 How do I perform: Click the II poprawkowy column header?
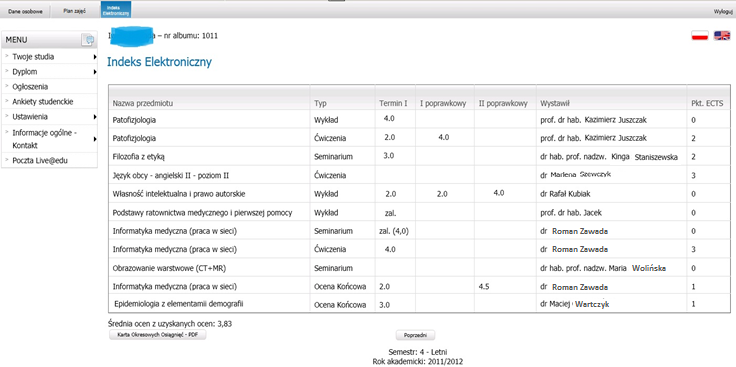tap(503, 104)
